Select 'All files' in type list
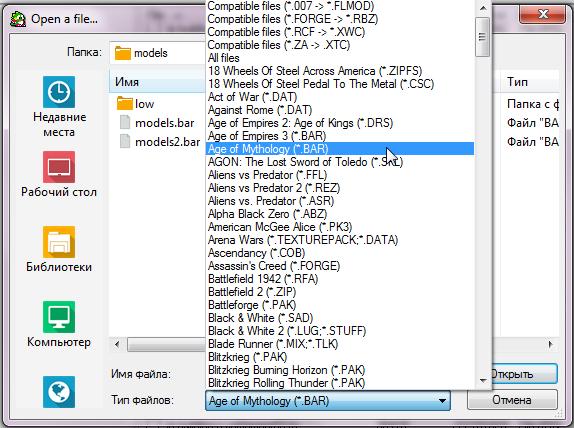This screenshot has height=428, width=574. point(340,58)
